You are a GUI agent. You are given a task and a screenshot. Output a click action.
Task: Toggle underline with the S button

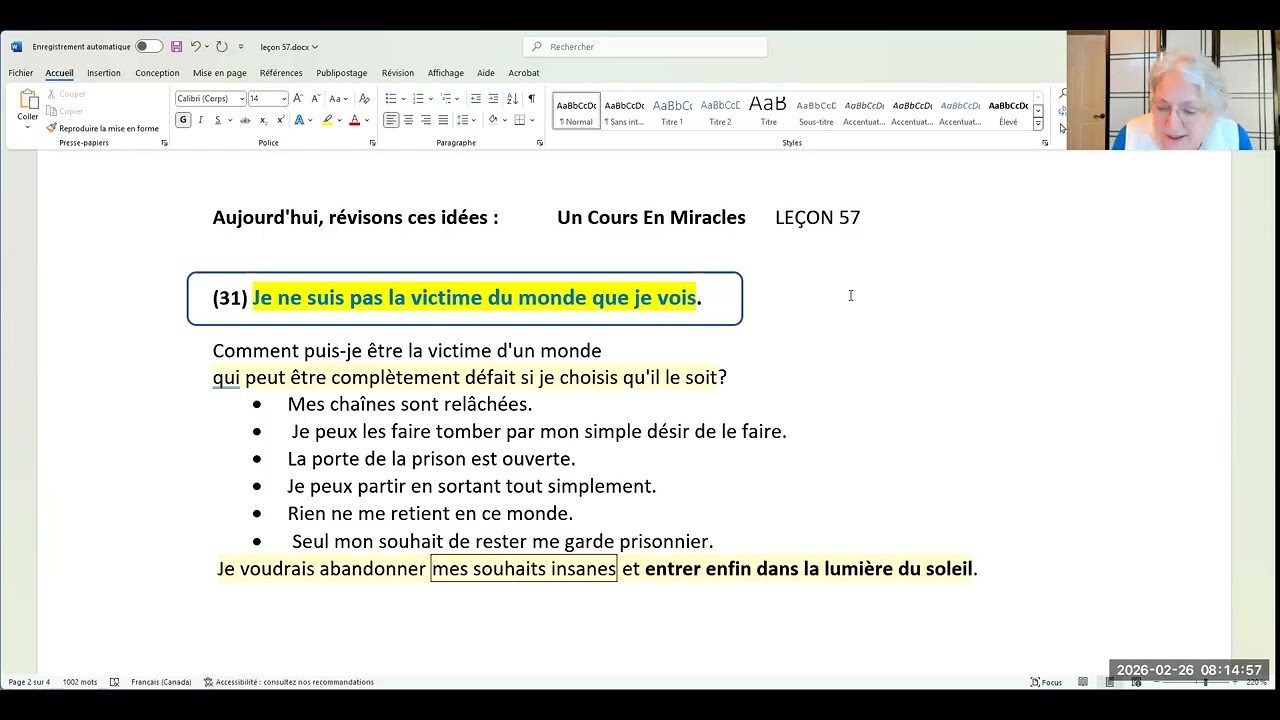click(x=217, y=120)
